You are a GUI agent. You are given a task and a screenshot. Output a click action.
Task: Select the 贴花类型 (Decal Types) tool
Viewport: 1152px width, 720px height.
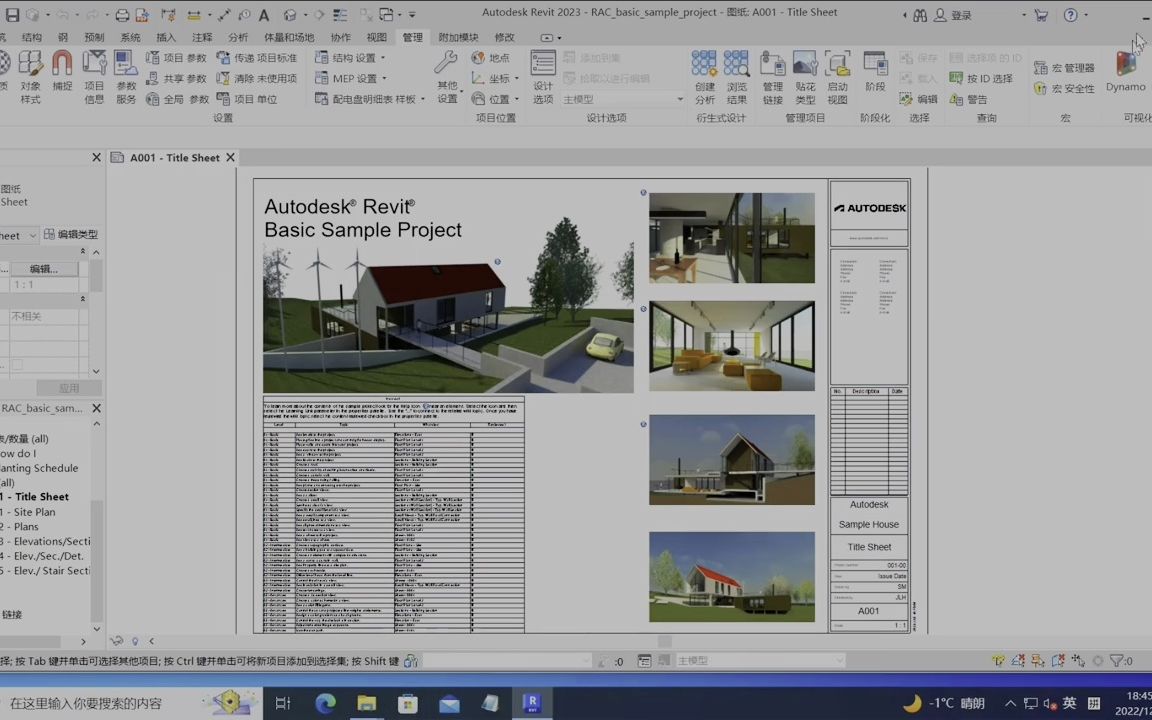pyautogui.click(x=806, y=76)
